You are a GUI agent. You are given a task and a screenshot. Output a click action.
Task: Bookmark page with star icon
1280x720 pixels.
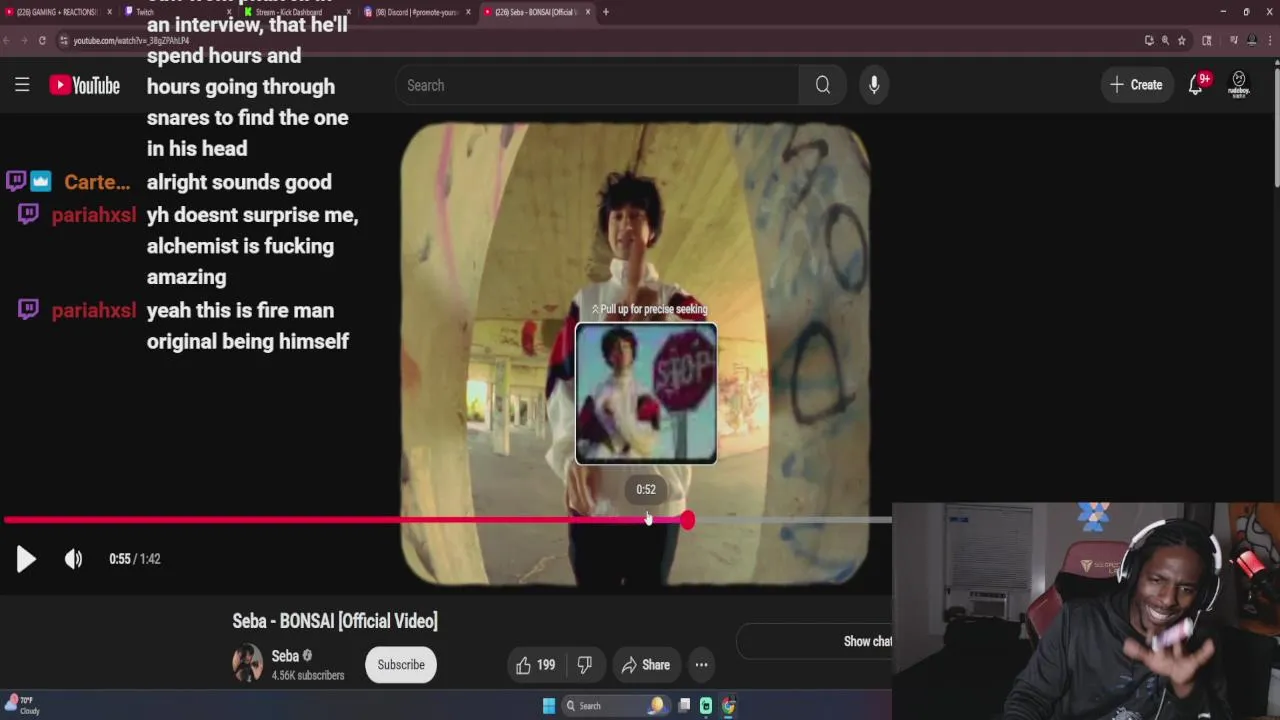click(x=1182, y=40)
